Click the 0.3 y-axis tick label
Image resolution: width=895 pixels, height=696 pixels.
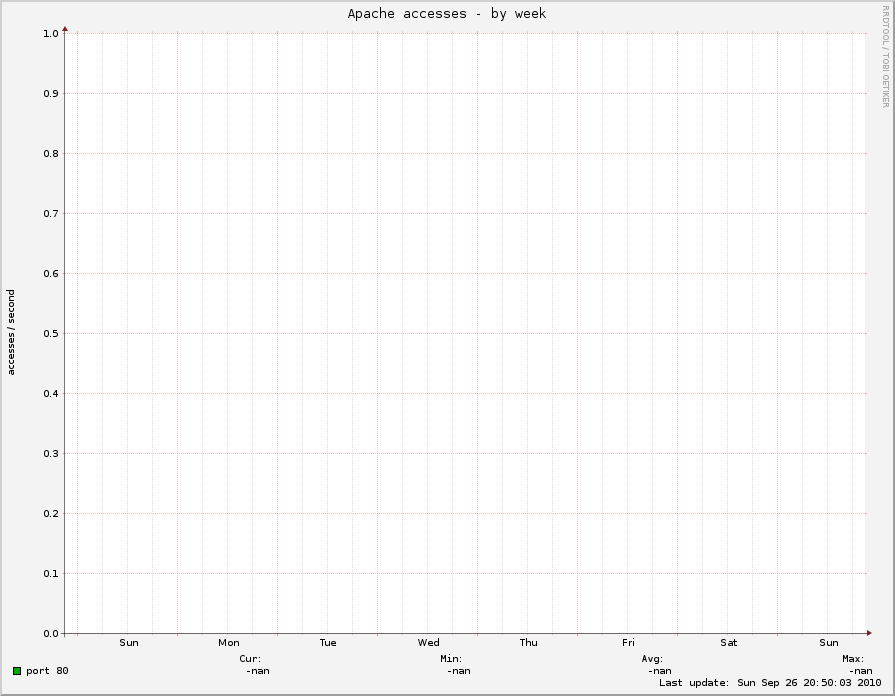51,454
